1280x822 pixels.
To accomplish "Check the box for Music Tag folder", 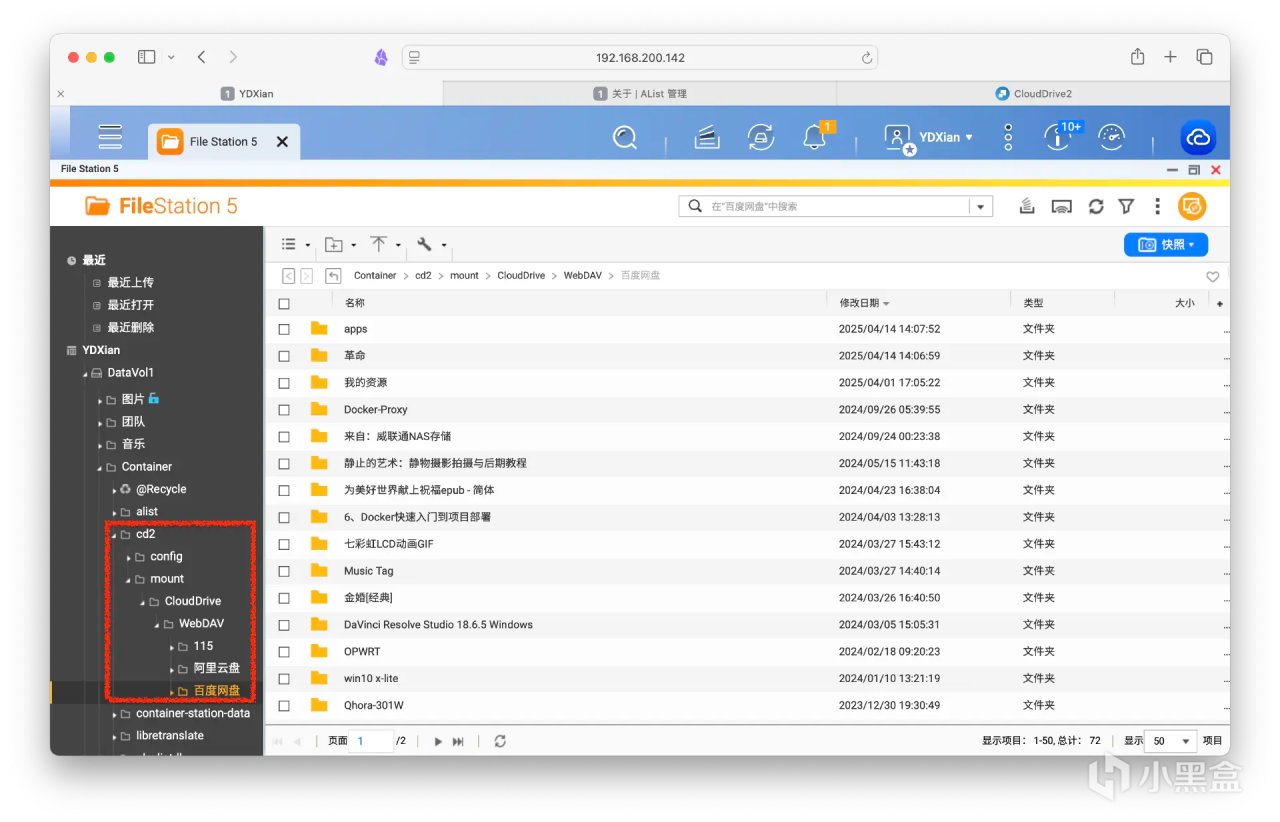I will tap(284, 571).
